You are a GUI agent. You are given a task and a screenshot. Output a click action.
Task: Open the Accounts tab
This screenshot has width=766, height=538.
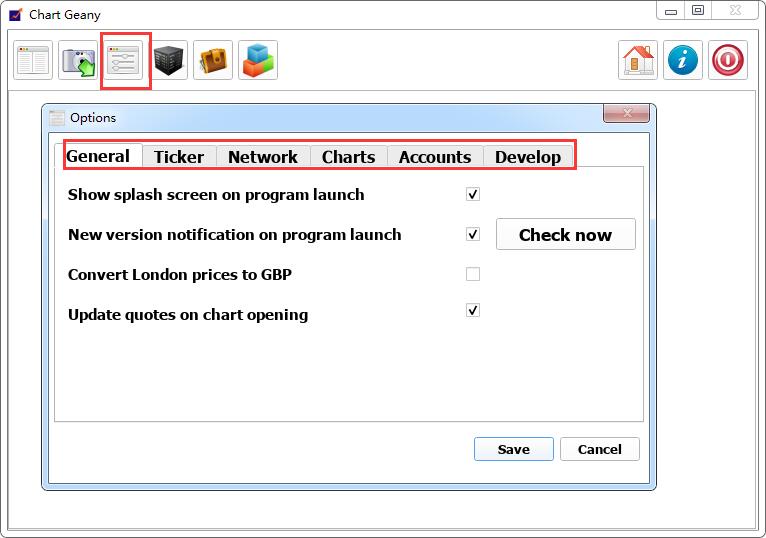tap(435, 157)
